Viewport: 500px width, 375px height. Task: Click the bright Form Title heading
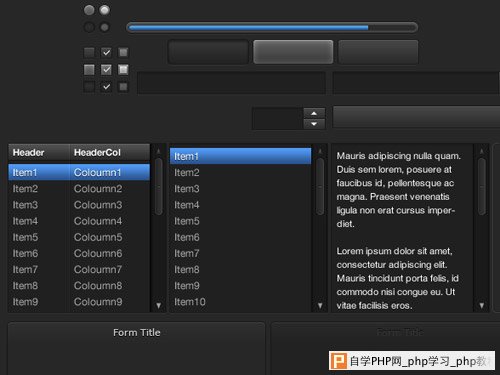pos(137,333)
